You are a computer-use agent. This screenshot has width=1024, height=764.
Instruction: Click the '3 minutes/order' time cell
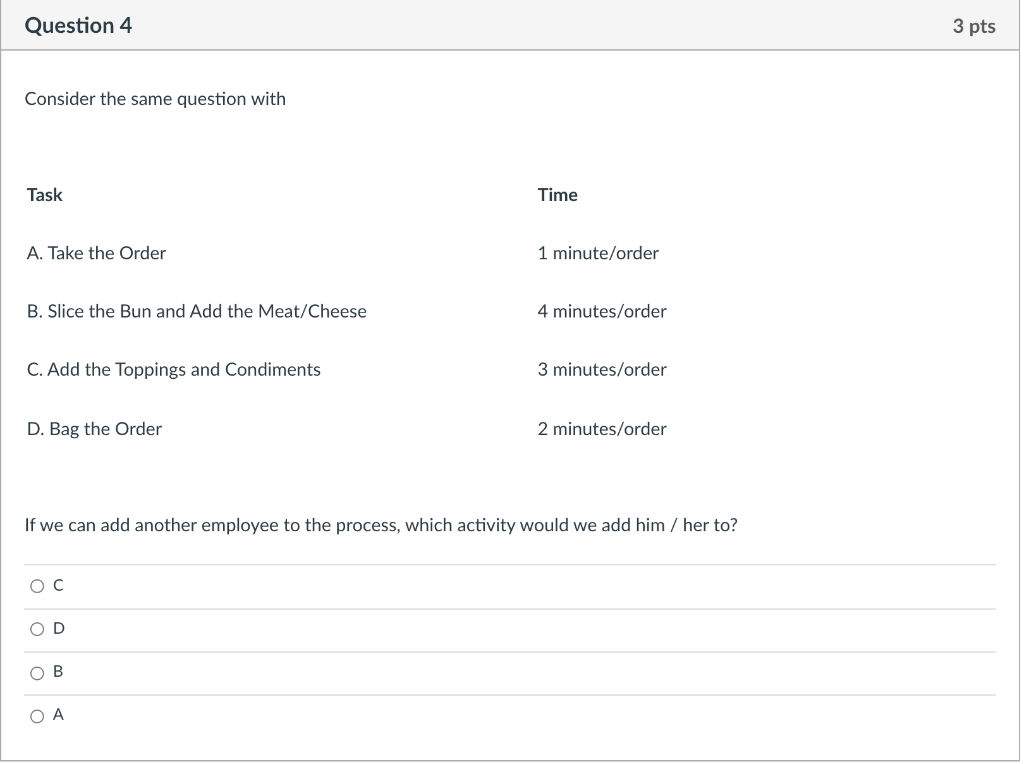601,370
